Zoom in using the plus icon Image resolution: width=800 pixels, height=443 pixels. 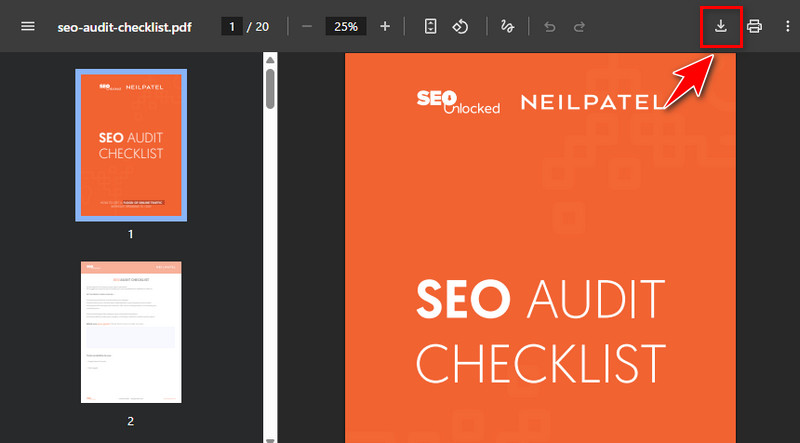point(385,26)
